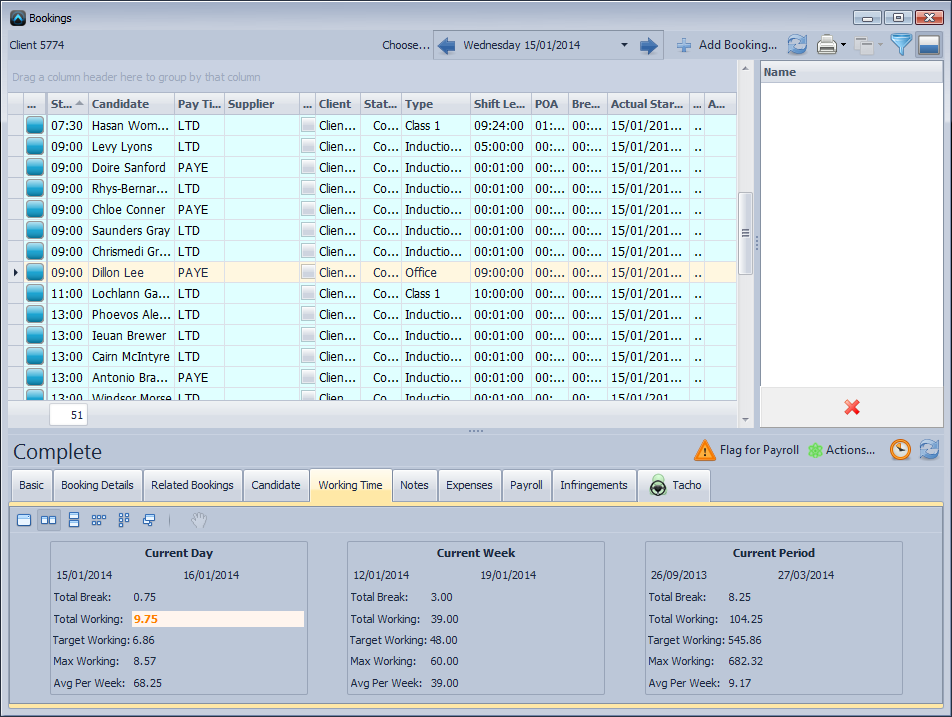The width and height of the screenshot is (952, 717).
Task: Go to next day with right arrow
Action: pos(648,46)
